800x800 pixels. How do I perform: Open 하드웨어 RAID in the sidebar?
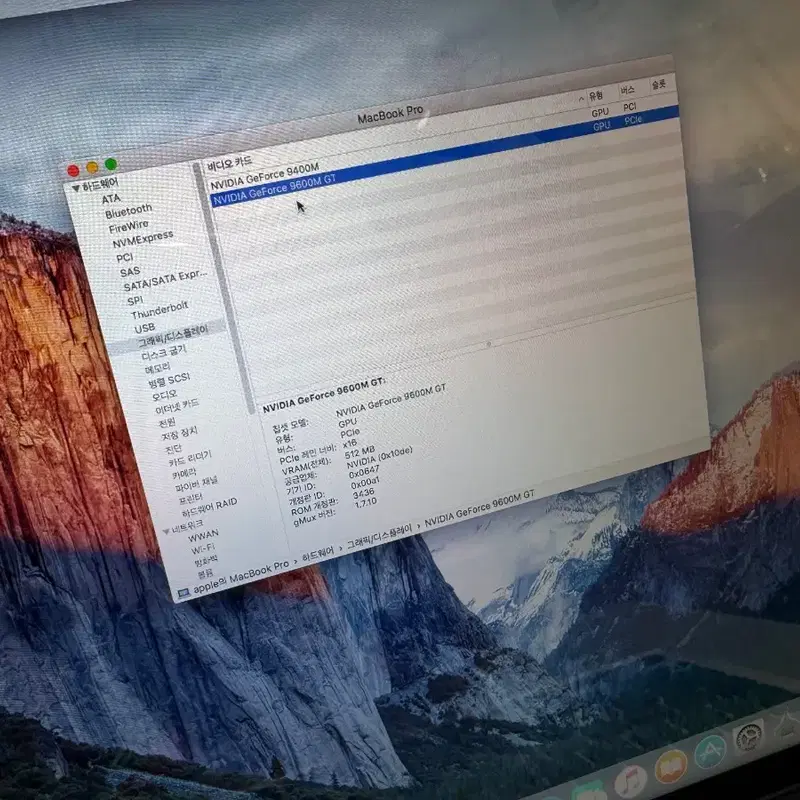(x=210, y=507)
